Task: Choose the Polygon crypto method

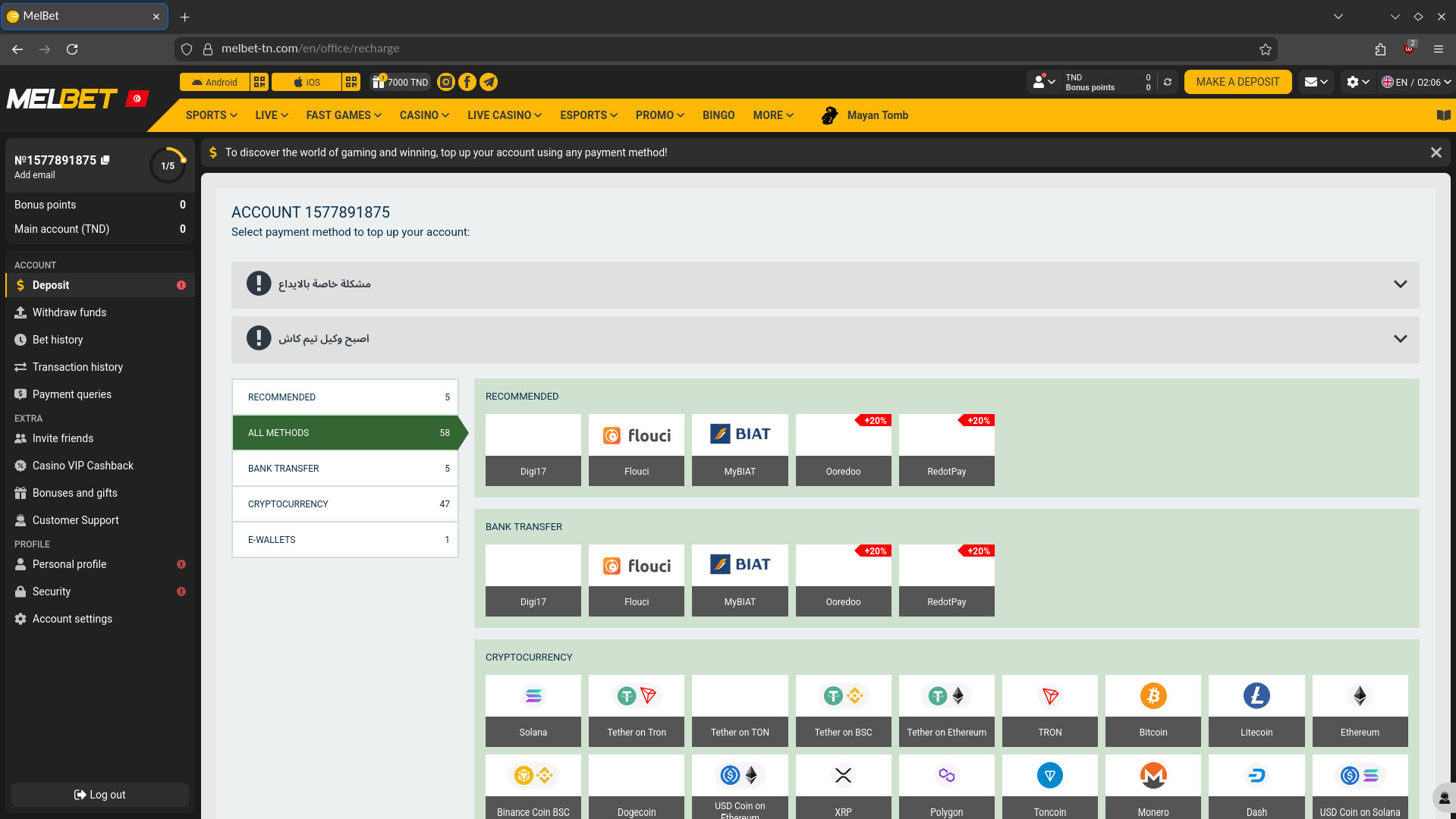Action: [x=947, y=787]
